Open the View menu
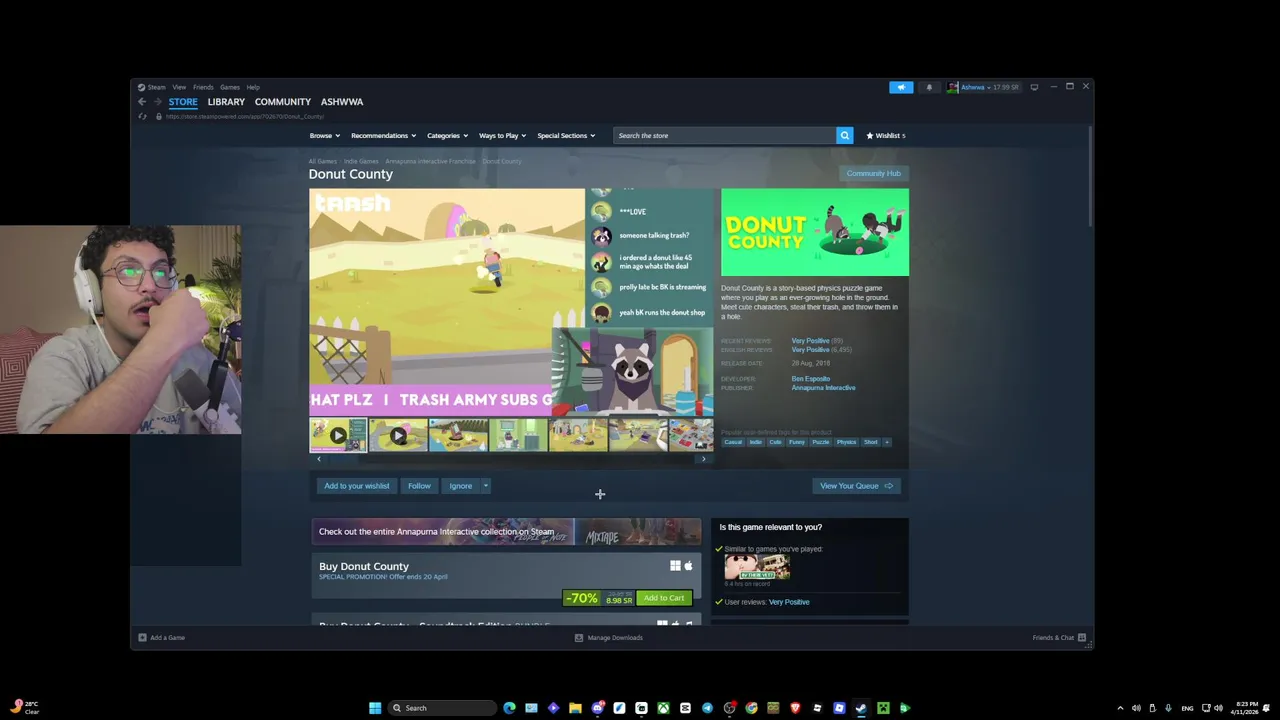This screenshot has height=720, width=1280. [x=179, y=87]
